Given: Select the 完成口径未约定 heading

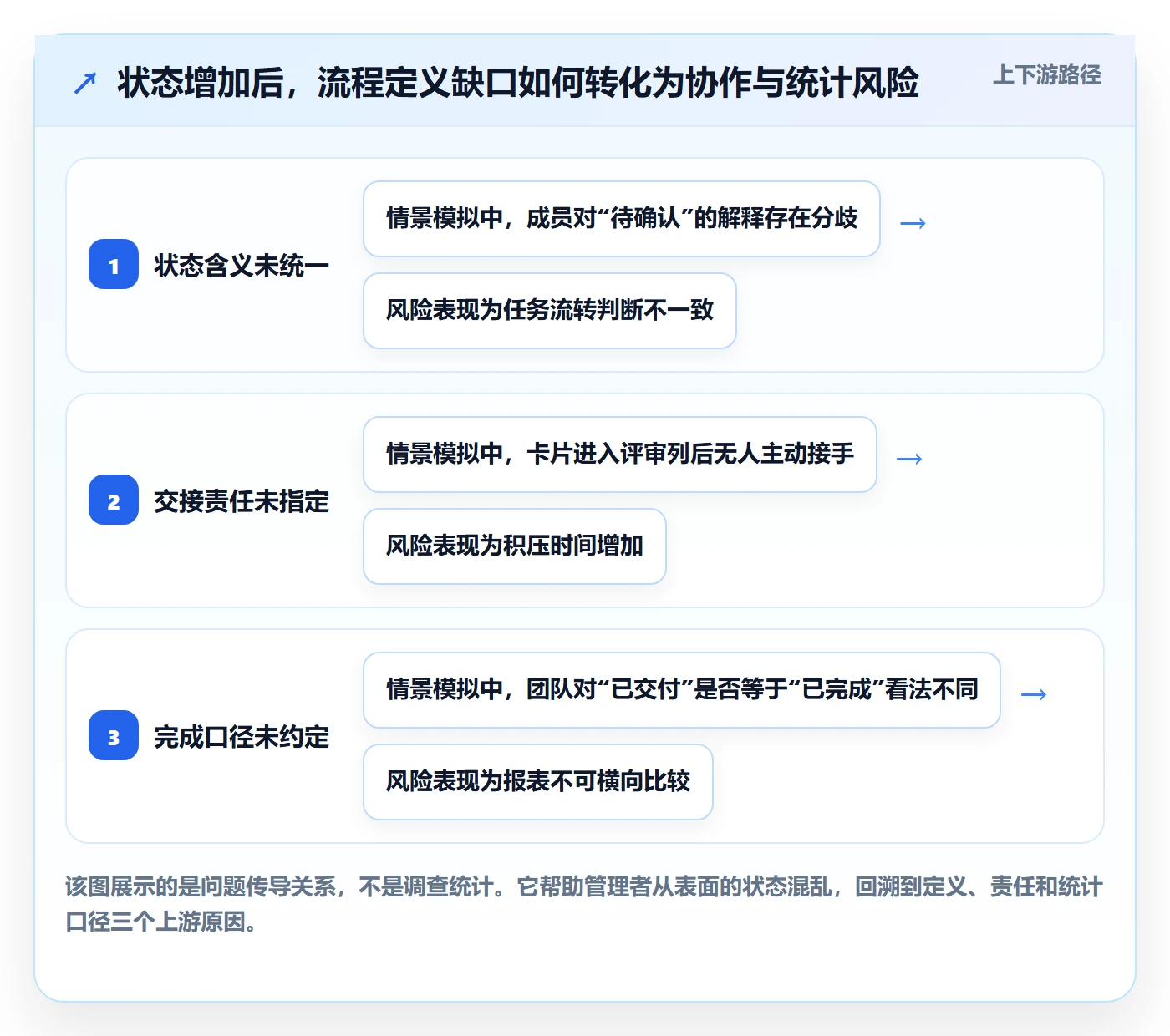Looking at the screenshot, I should click(242, 737).
